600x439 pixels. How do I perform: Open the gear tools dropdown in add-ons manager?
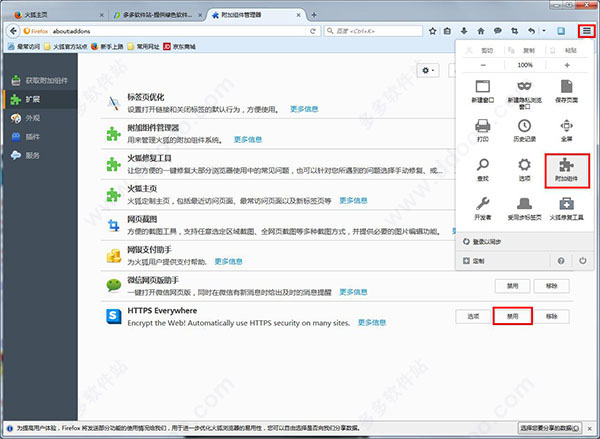[428, 70]
